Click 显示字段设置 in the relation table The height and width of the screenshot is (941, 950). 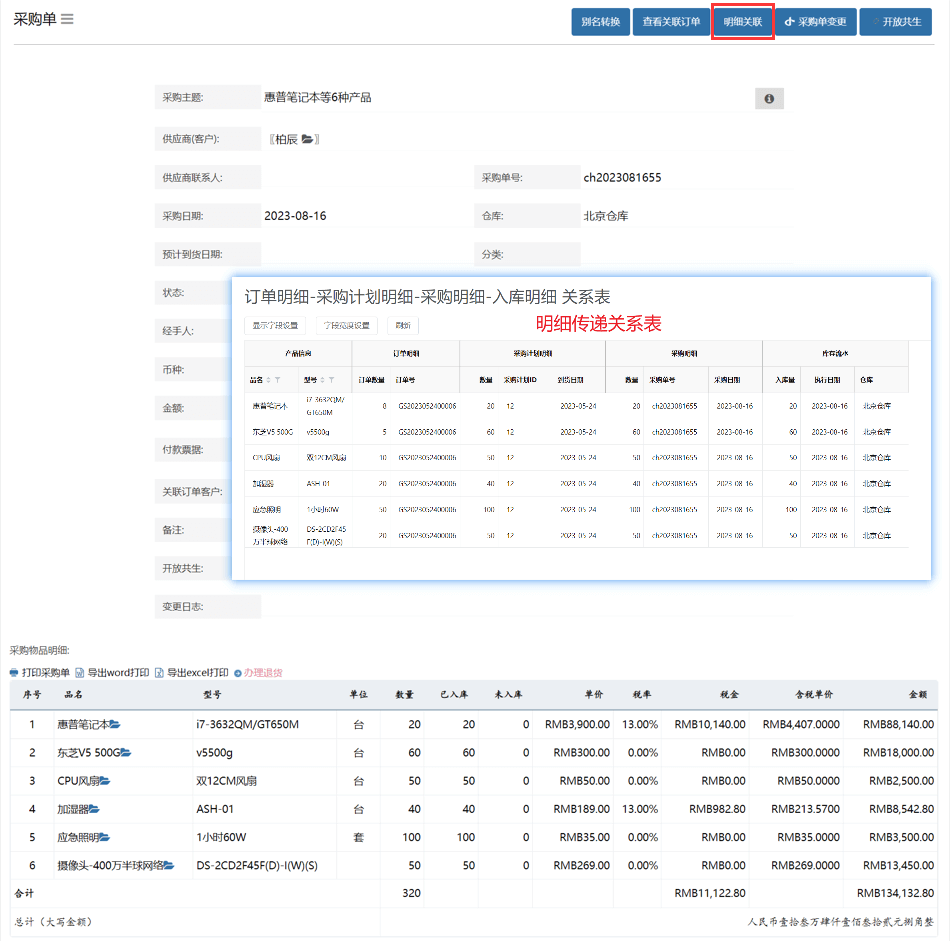point(275,325)
